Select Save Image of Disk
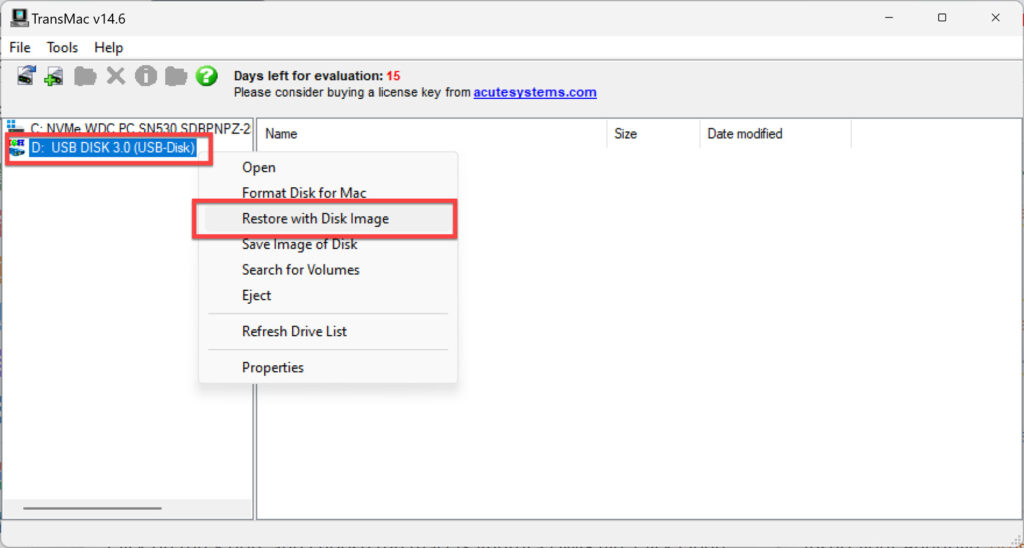Image resolution: width=1024 pixels, height=548 pixels. tap(328, 244)
